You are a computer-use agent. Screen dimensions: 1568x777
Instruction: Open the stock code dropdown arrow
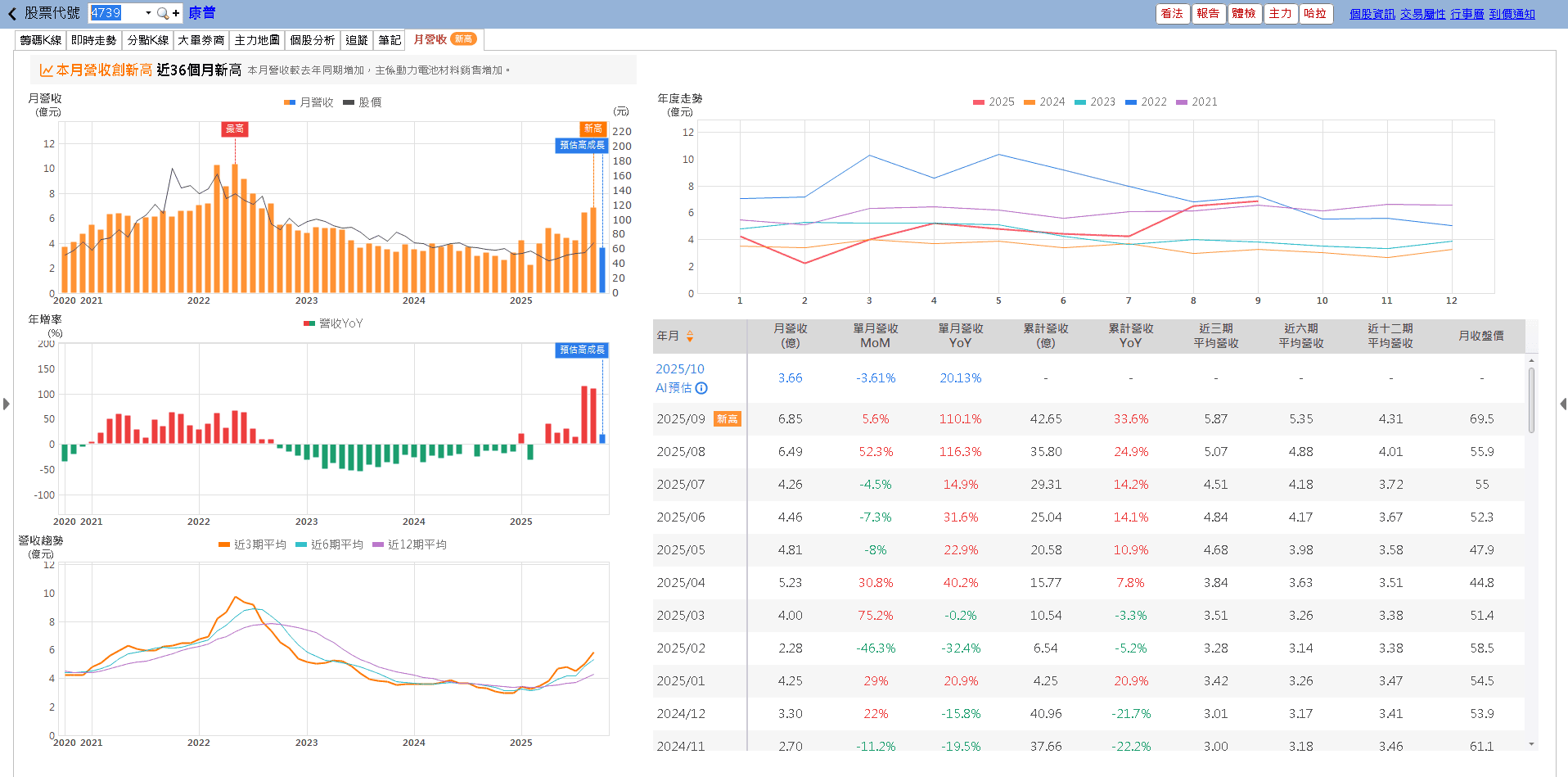click(x=148, y=13)
